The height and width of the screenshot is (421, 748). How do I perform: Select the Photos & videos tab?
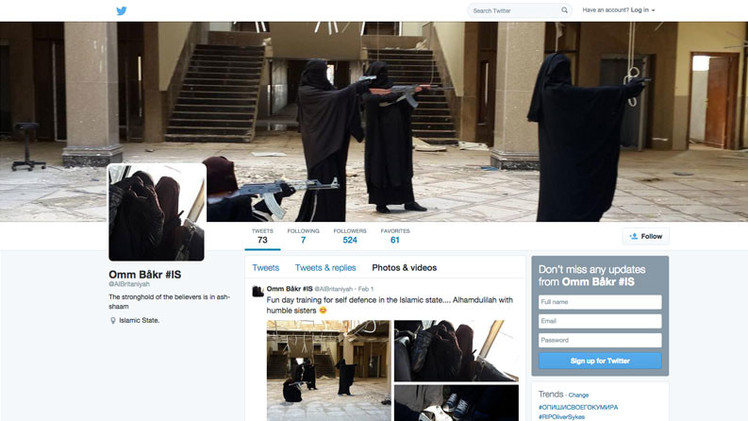[404, 267]
